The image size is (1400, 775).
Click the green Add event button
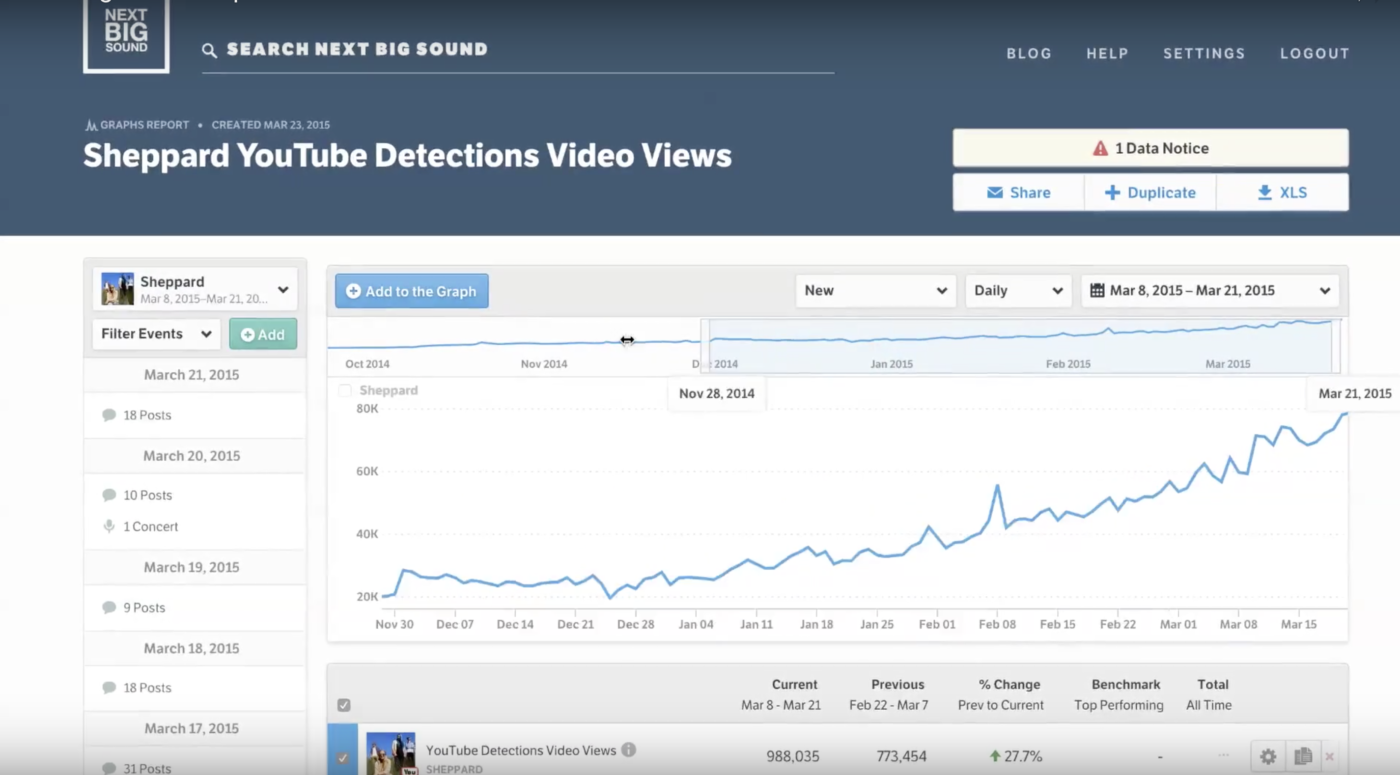point(263,334)
